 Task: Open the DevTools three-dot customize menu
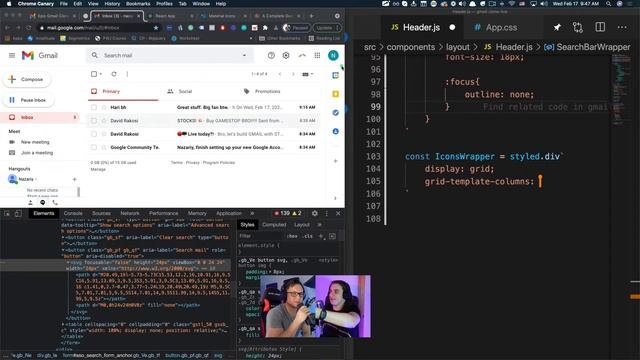point(327,213)
